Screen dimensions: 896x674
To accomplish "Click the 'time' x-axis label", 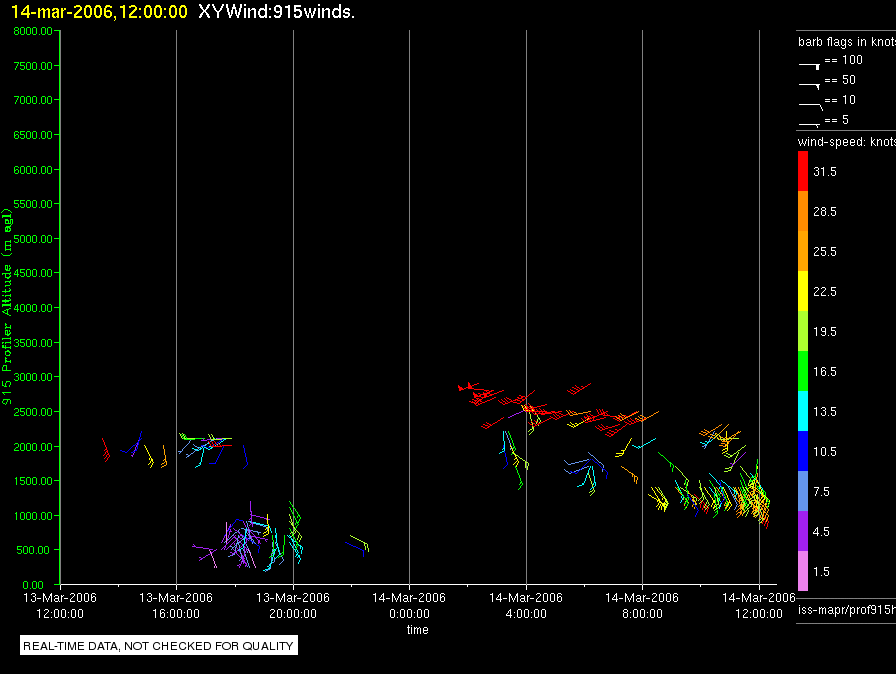I will click(x=418, y=629).
